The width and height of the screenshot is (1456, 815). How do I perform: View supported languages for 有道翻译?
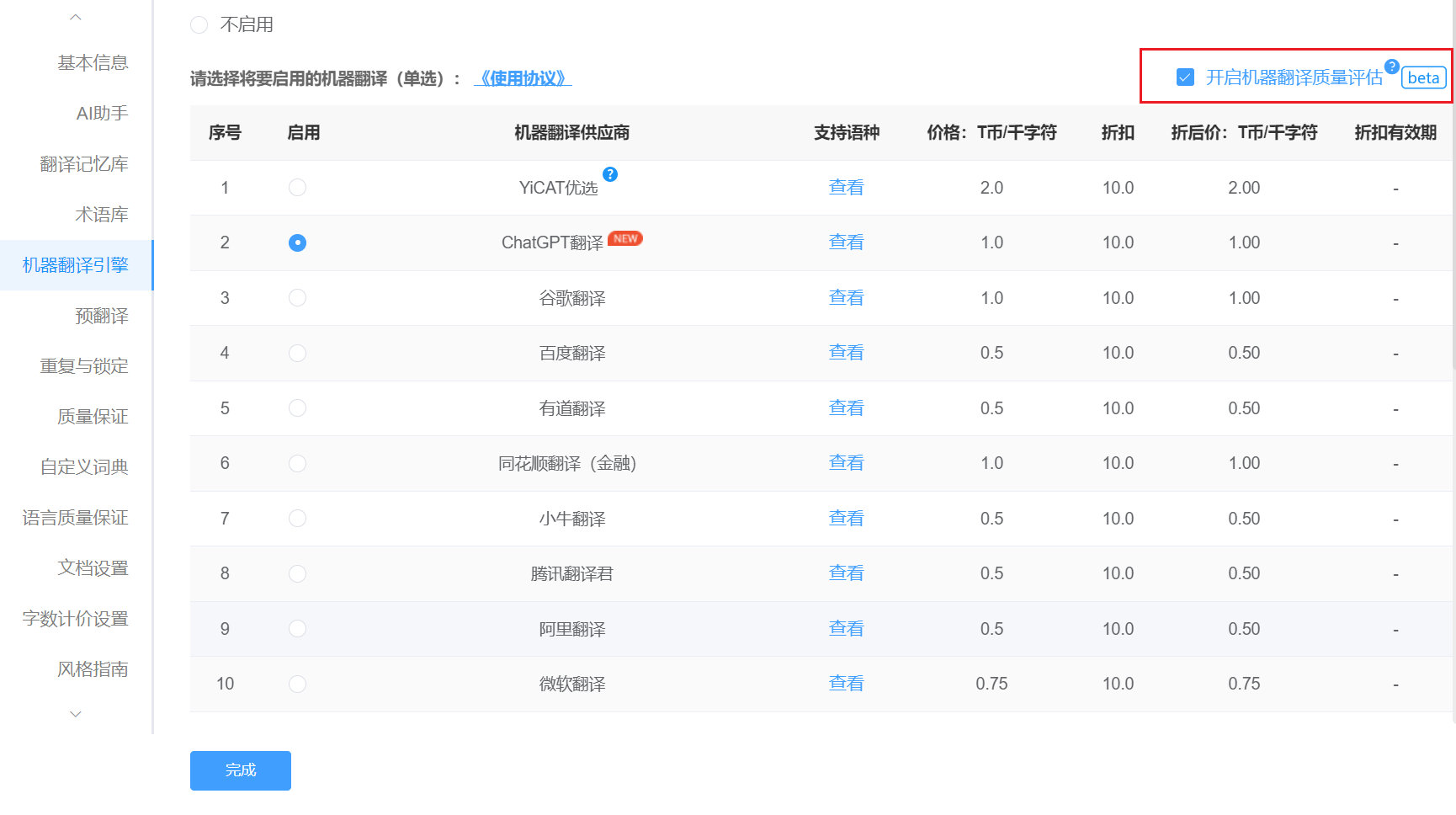tap(846, 408)
